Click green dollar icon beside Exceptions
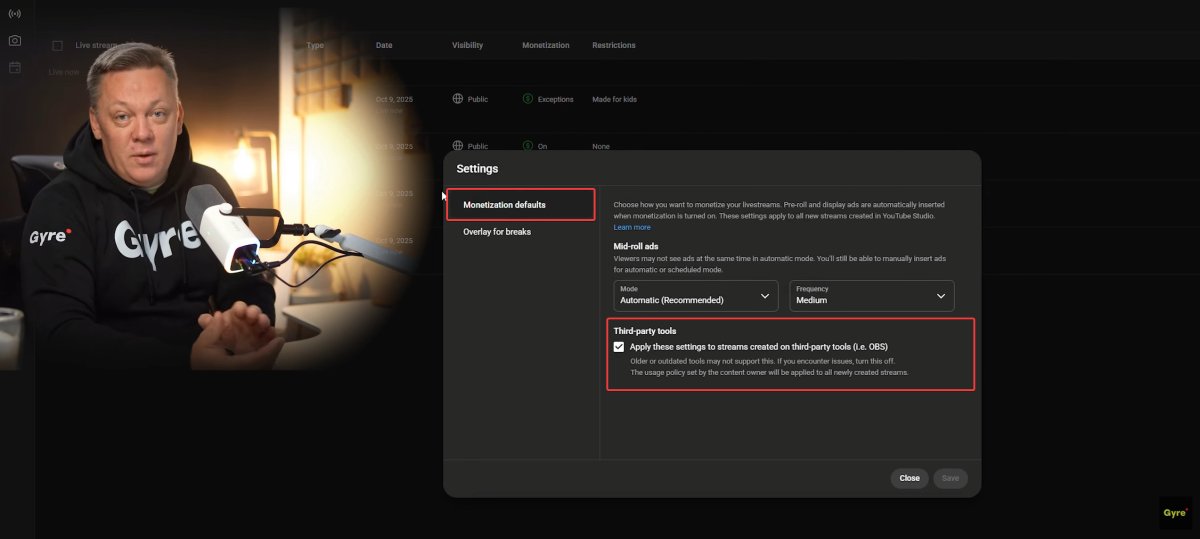Screen dimensions: 1200x539 (528, 99)
